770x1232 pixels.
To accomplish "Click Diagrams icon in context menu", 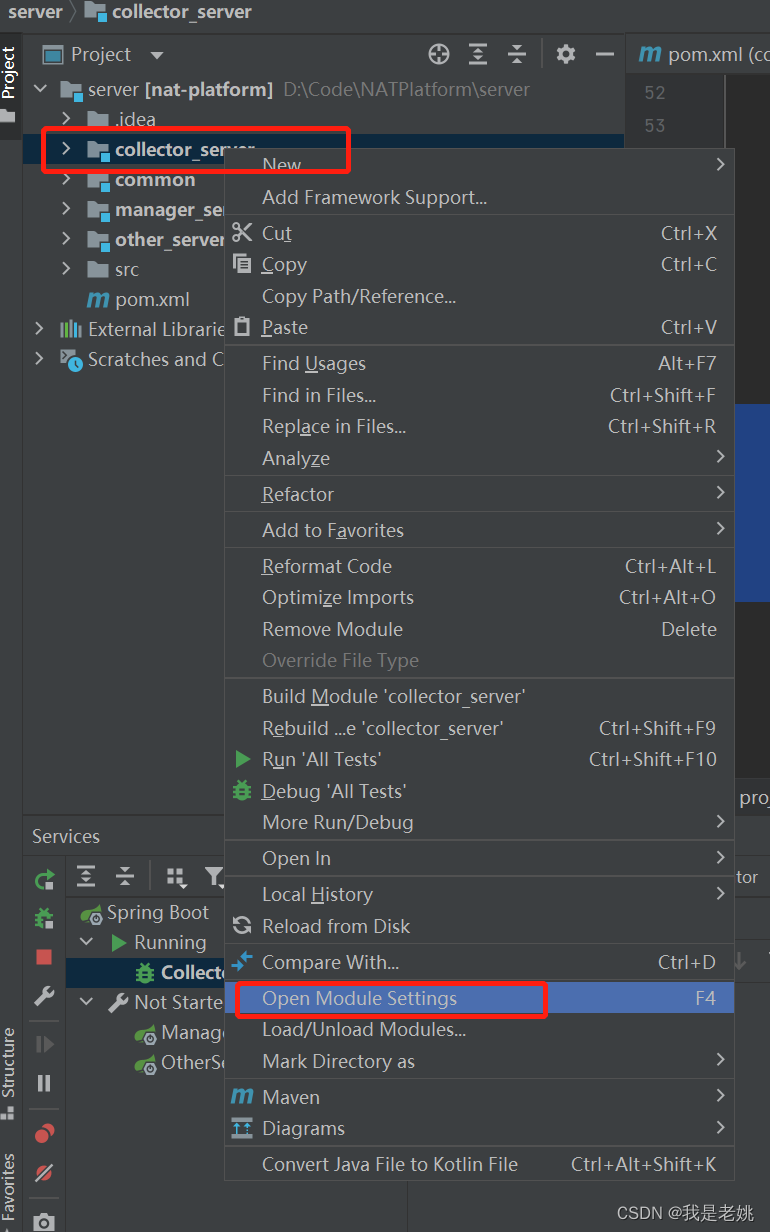I will pyautogui.click(x=242, y=1128).
